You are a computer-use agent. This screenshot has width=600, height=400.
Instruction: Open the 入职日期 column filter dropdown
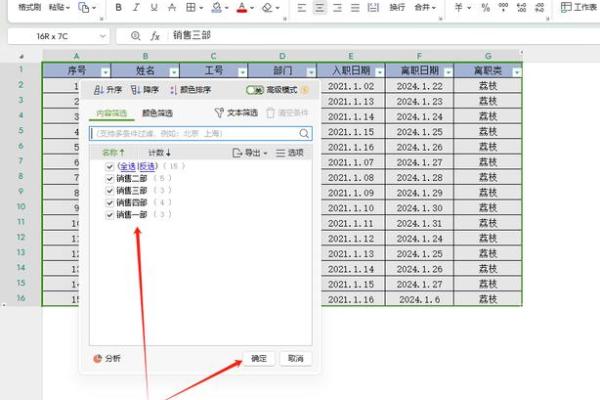point(380,72)
